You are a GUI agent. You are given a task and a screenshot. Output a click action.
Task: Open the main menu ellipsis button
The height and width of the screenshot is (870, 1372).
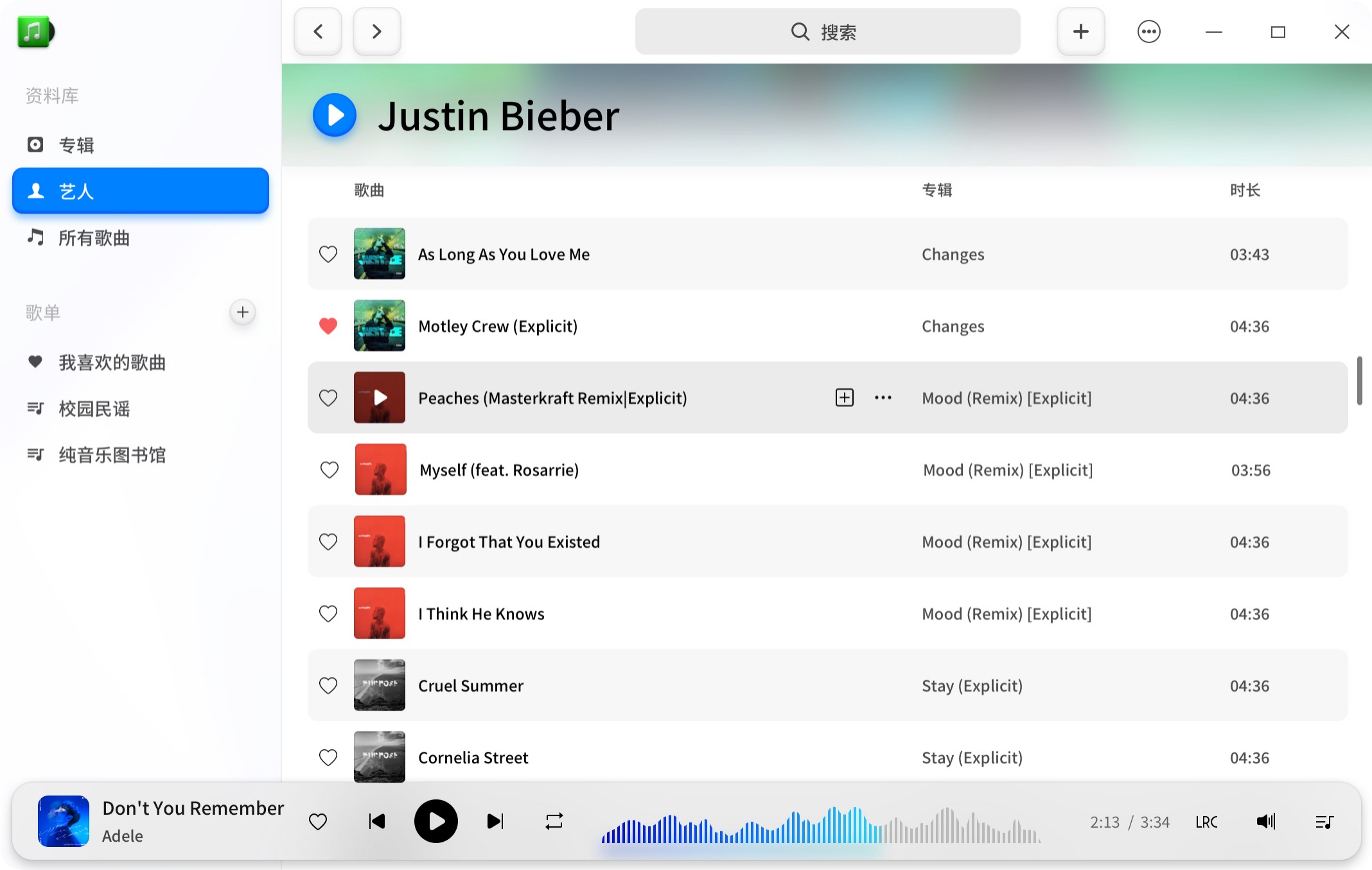1148,31
